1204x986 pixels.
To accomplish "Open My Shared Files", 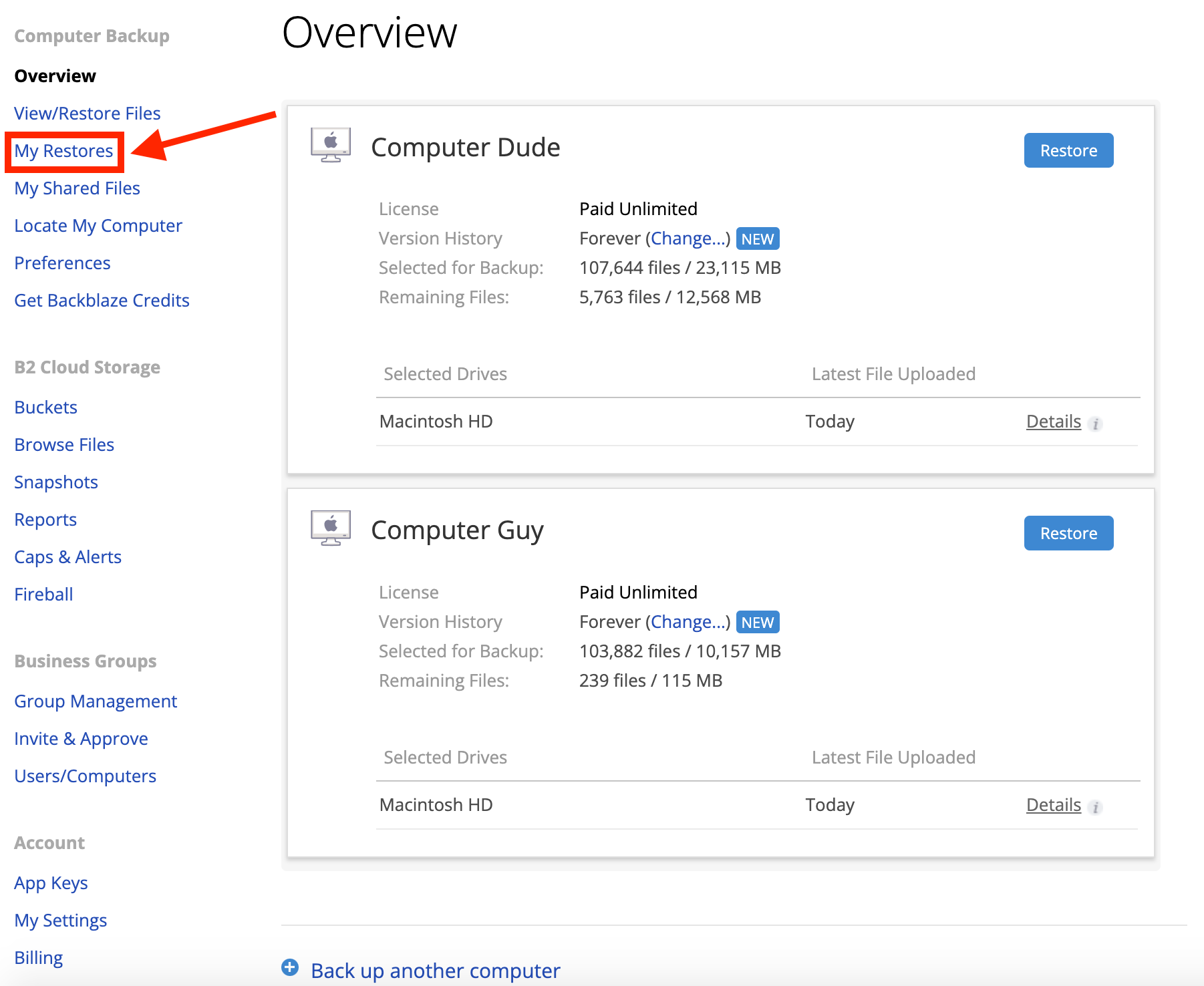I will [78, 188].
